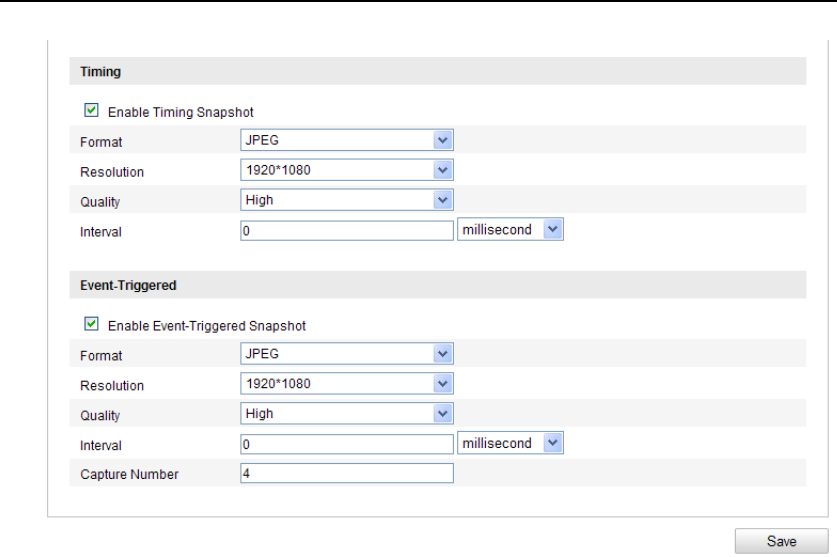Click the Timing Interval input field
The image size is (837, 557).
(x=347, y=231)
